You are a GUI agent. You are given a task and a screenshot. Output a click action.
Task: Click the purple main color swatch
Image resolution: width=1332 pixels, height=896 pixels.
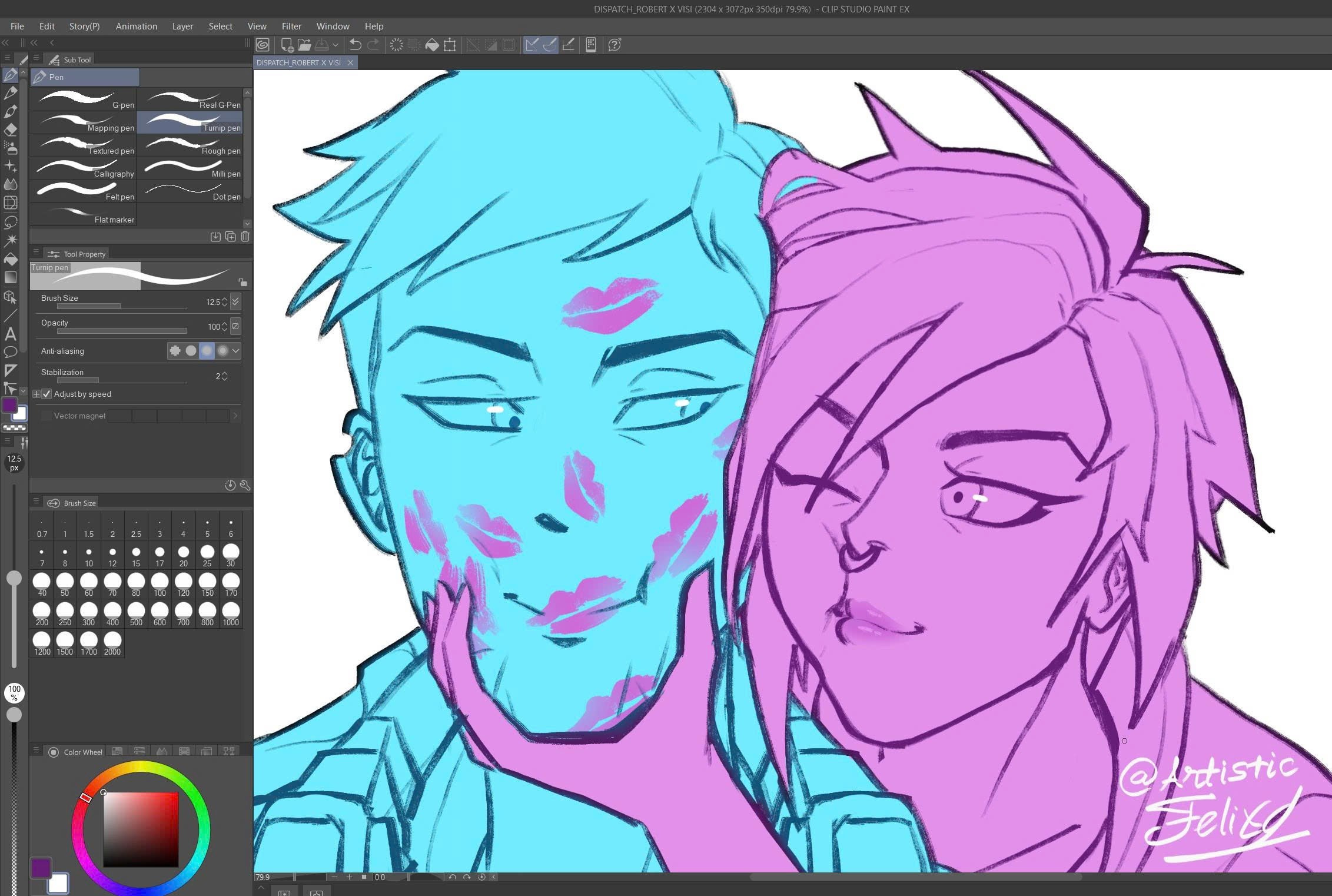[40, 867]
